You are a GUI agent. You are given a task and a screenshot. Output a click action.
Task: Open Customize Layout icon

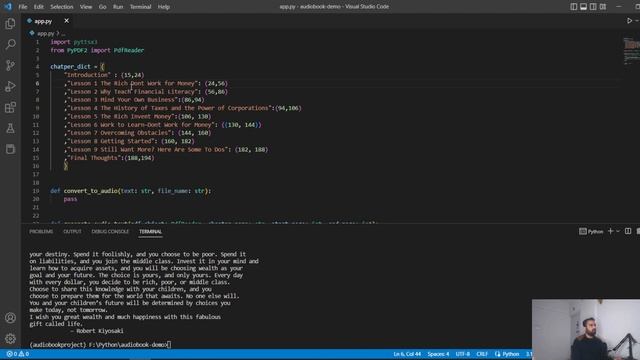(603, 7)
